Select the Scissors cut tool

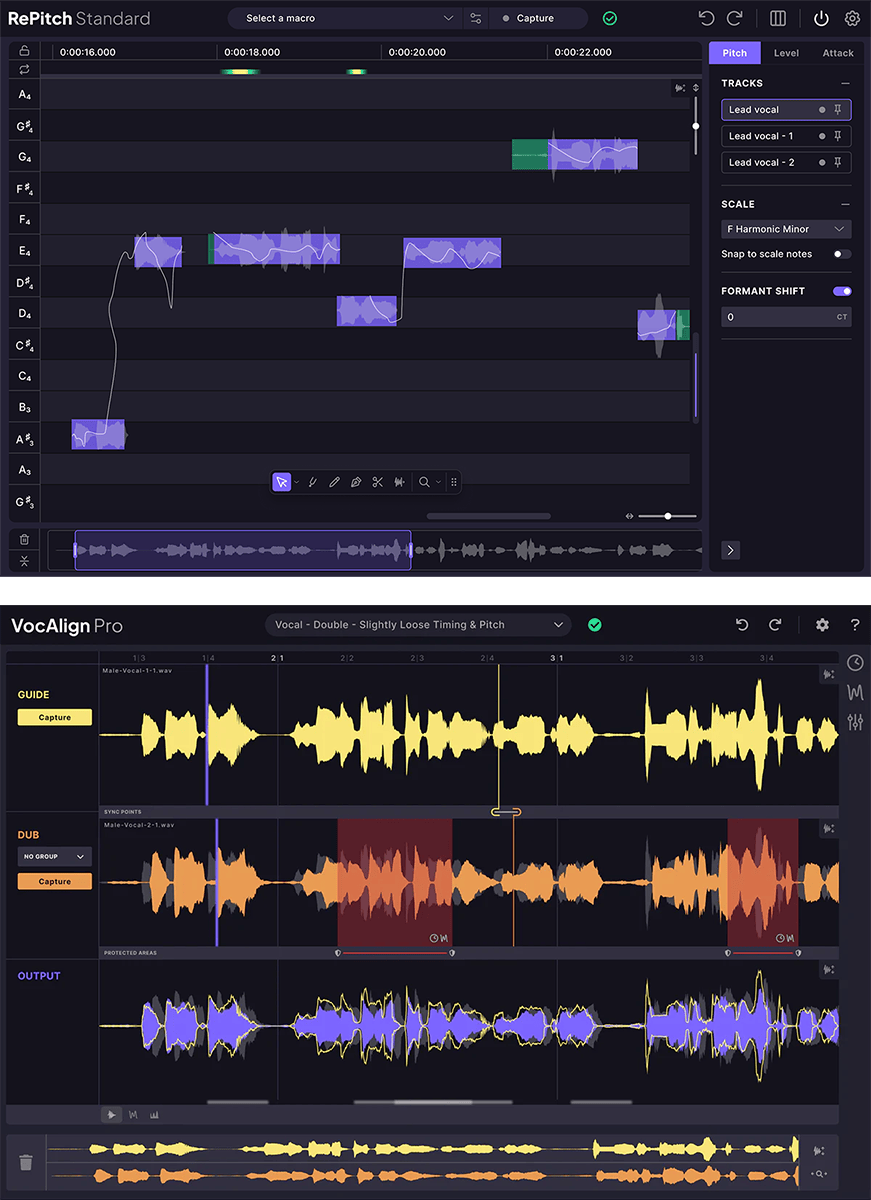point(377,482)
